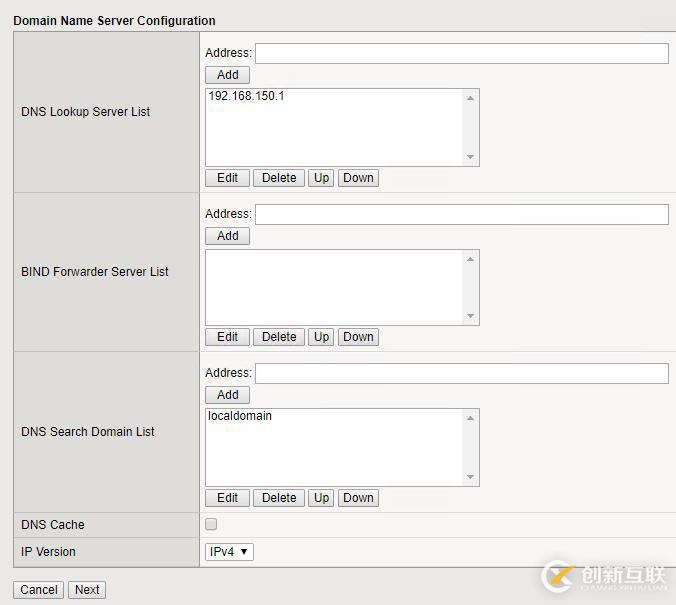Edit the selected DNS Lookup server
Viewport: 676px width, 605px height.
(228, 178)
